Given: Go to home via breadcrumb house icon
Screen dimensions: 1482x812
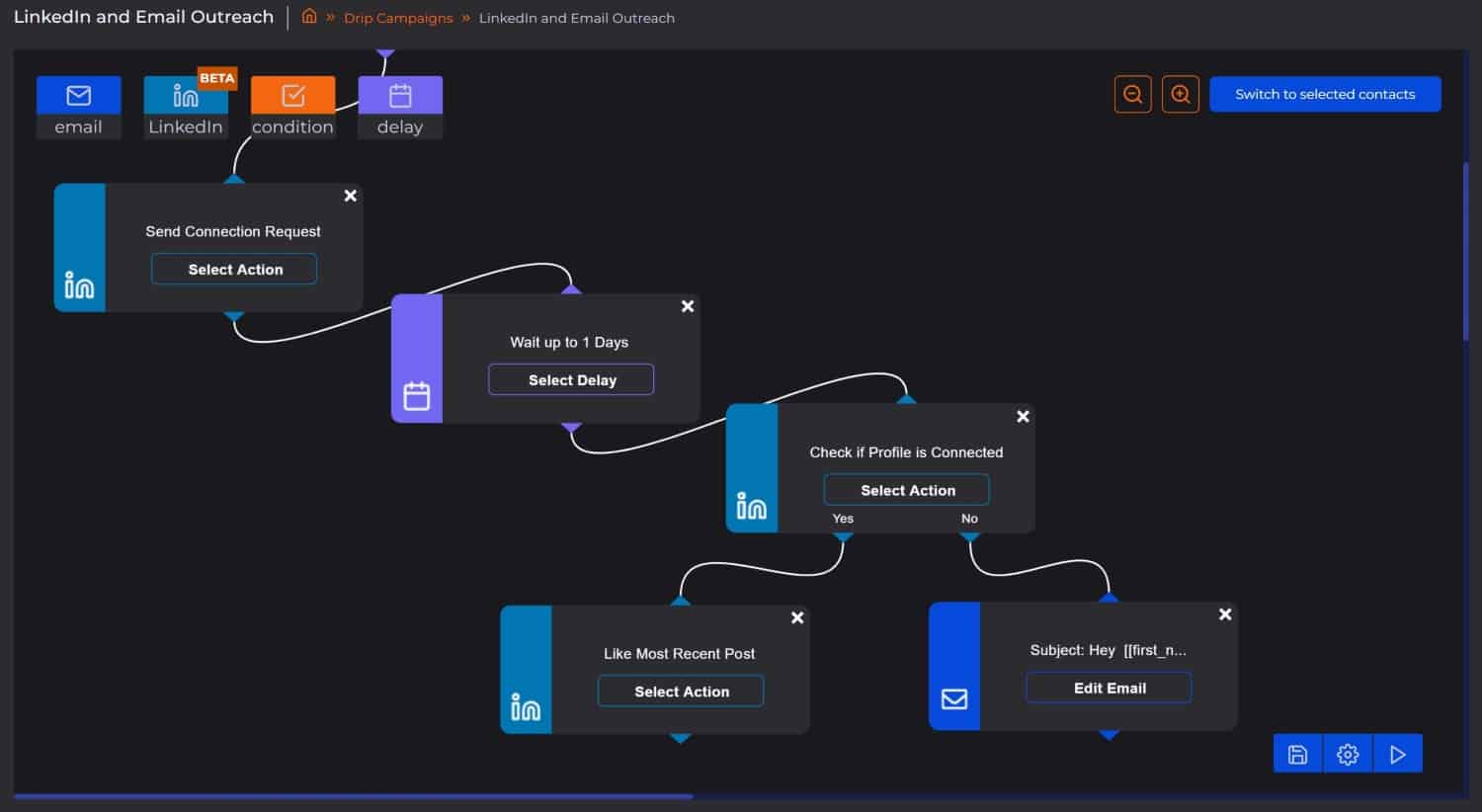Looking at the screenshot, I should point(309,17).
